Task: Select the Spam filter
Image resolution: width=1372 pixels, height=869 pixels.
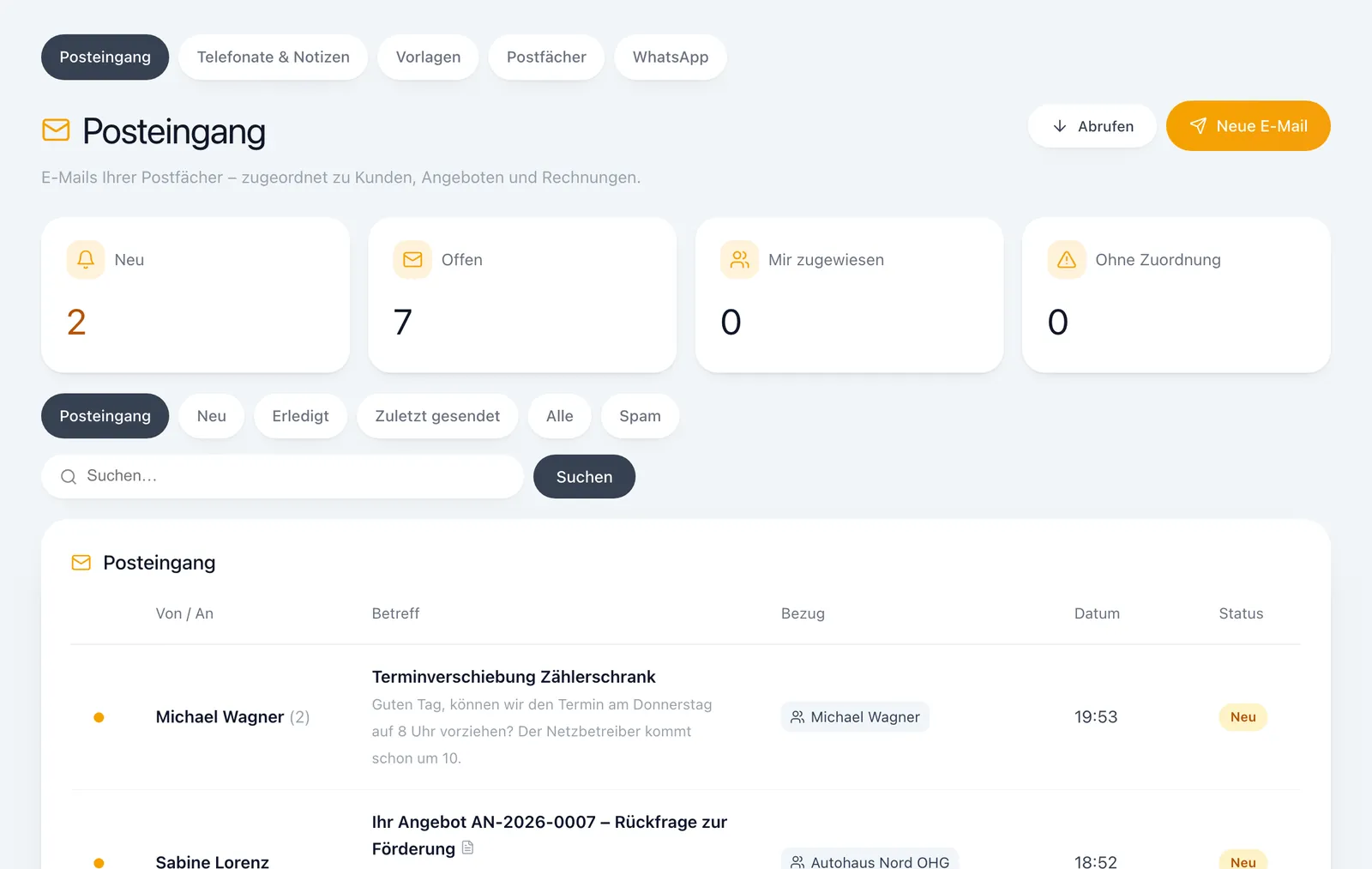Action: pos(640,416)
